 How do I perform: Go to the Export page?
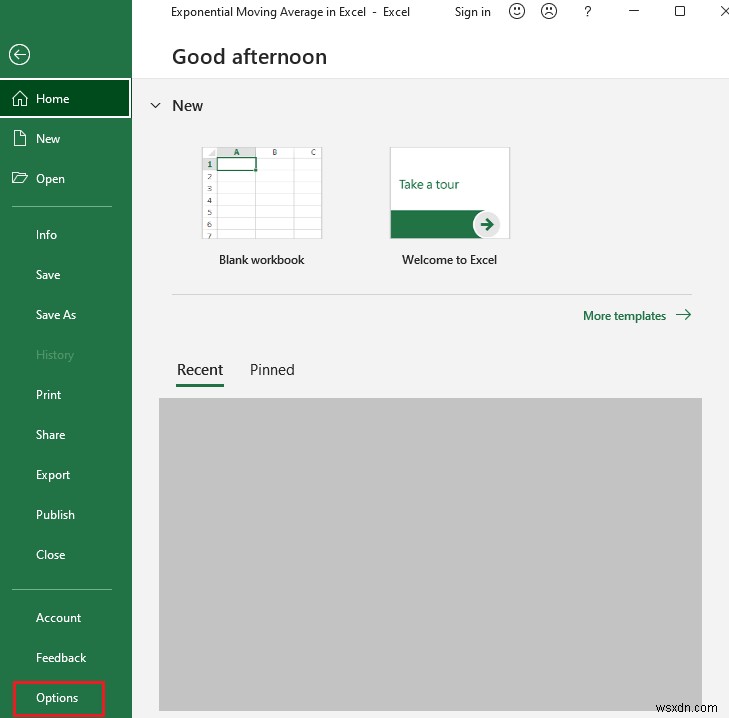[x=53, y=475]
